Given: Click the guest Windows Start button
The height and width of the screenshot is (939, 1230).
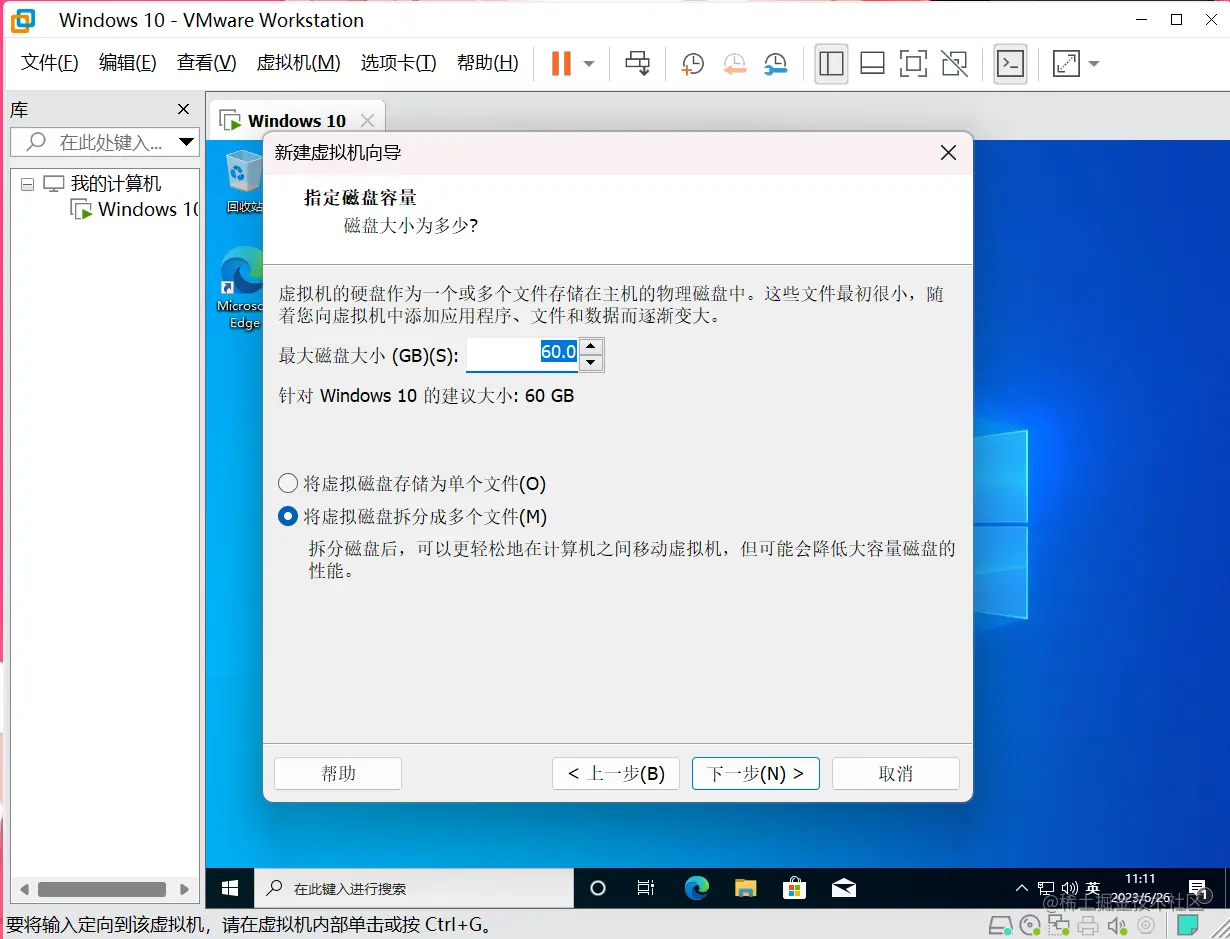Looking at the screenshot, I should click(x=230, y=888).
